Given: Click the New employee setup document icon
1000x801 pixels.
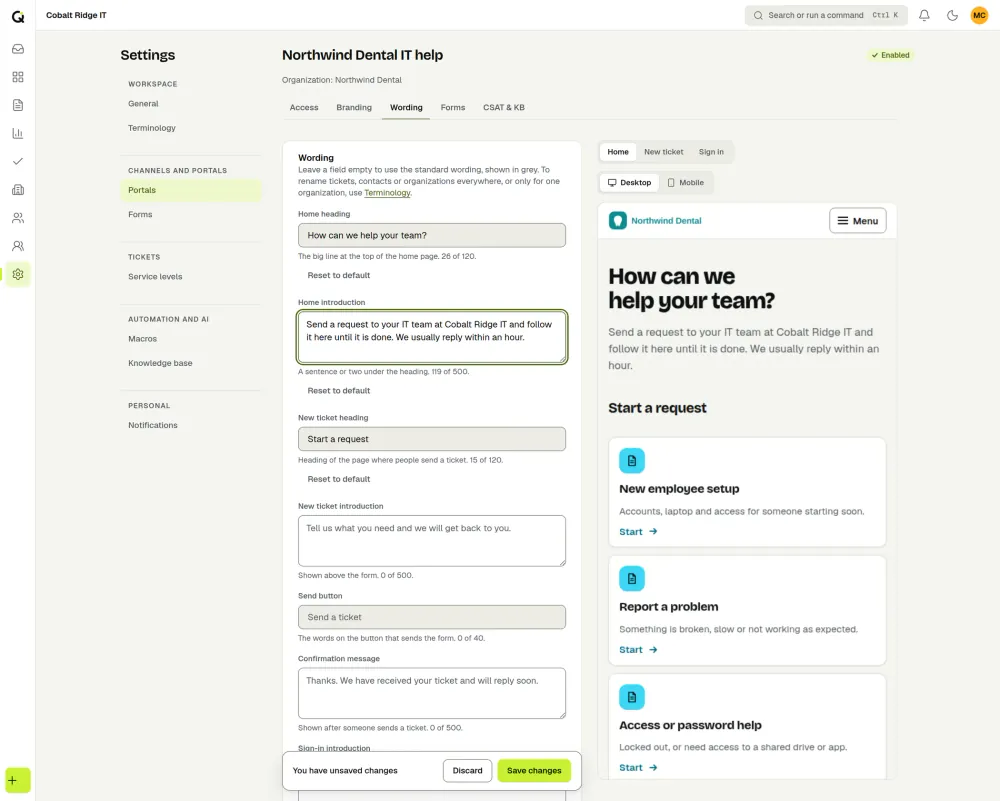Looking at the screenshot, I should click(632, 460).
